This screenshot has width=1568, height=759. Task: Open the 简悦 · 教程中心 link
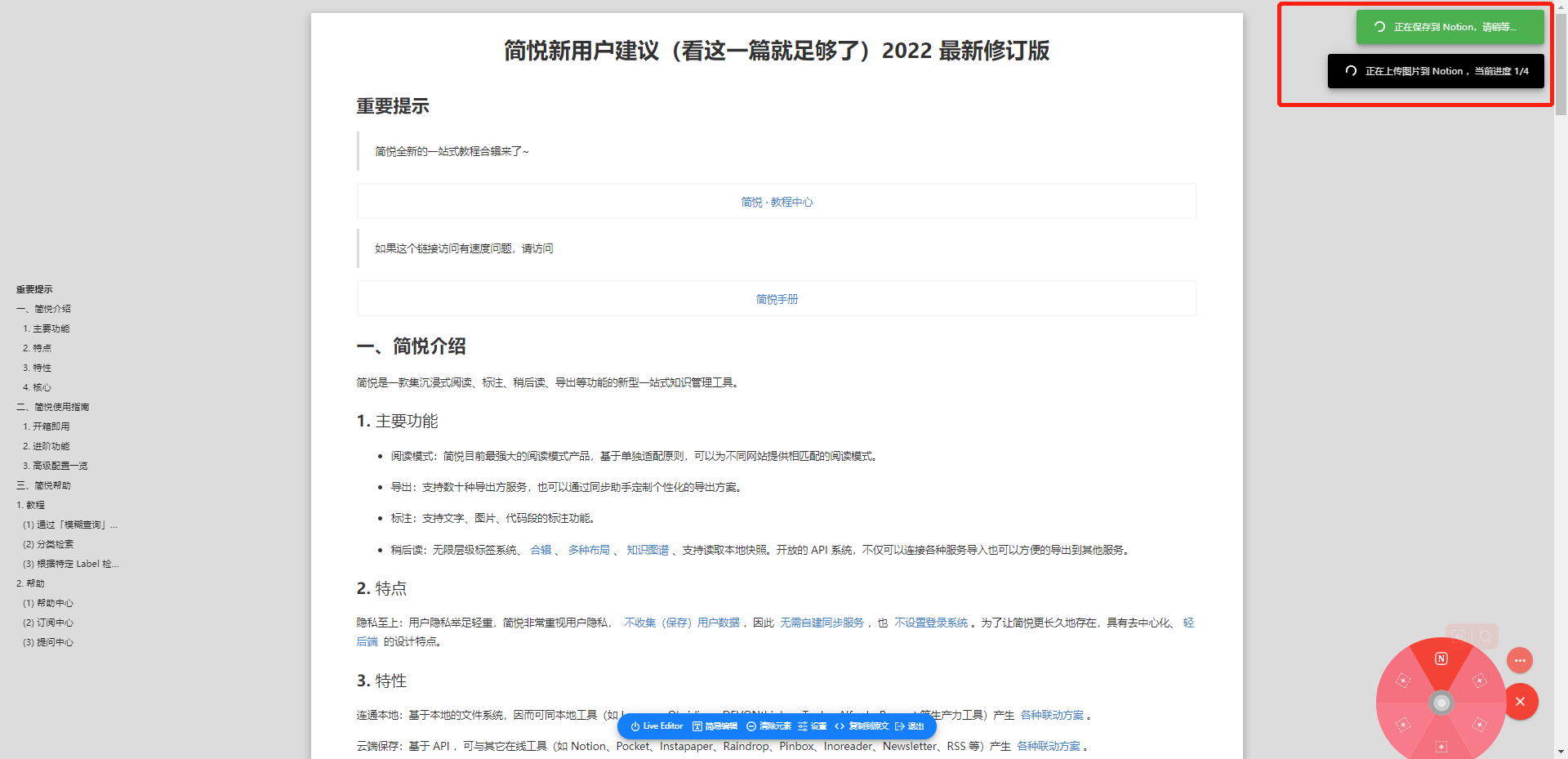[776, 202]
